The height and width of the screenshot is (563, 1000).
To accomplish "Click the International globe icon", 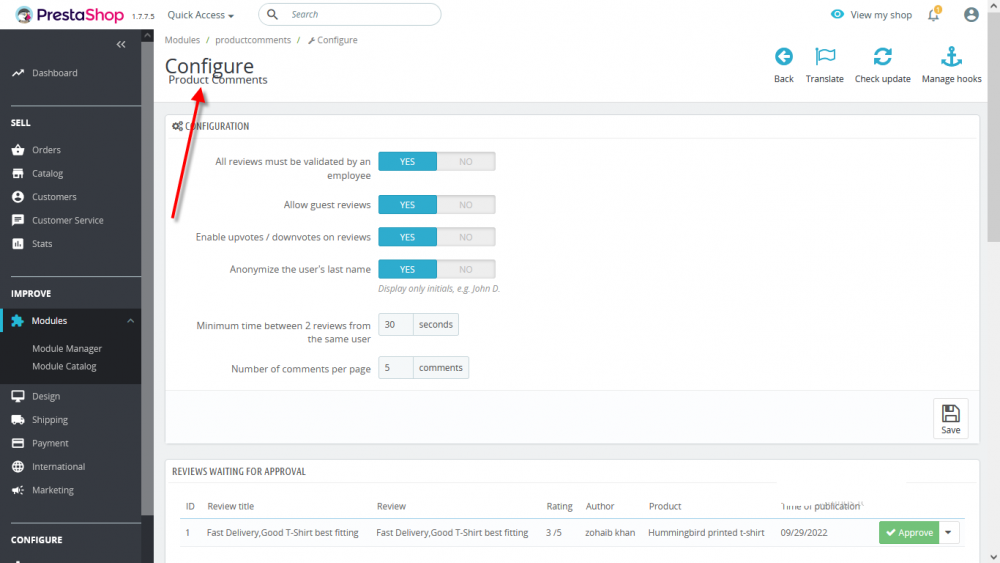I will click(18, 467).
